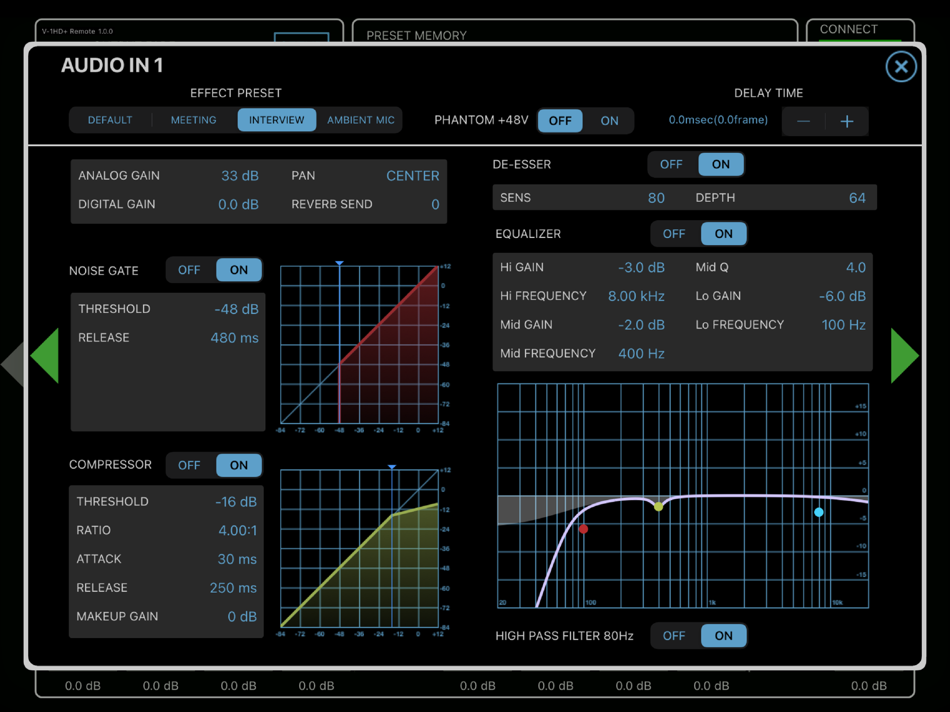This screenshot has height=712, width=950.
Task: Select Compressor THRESHOLD -16 dB value
Action: [x=236, y=502]
